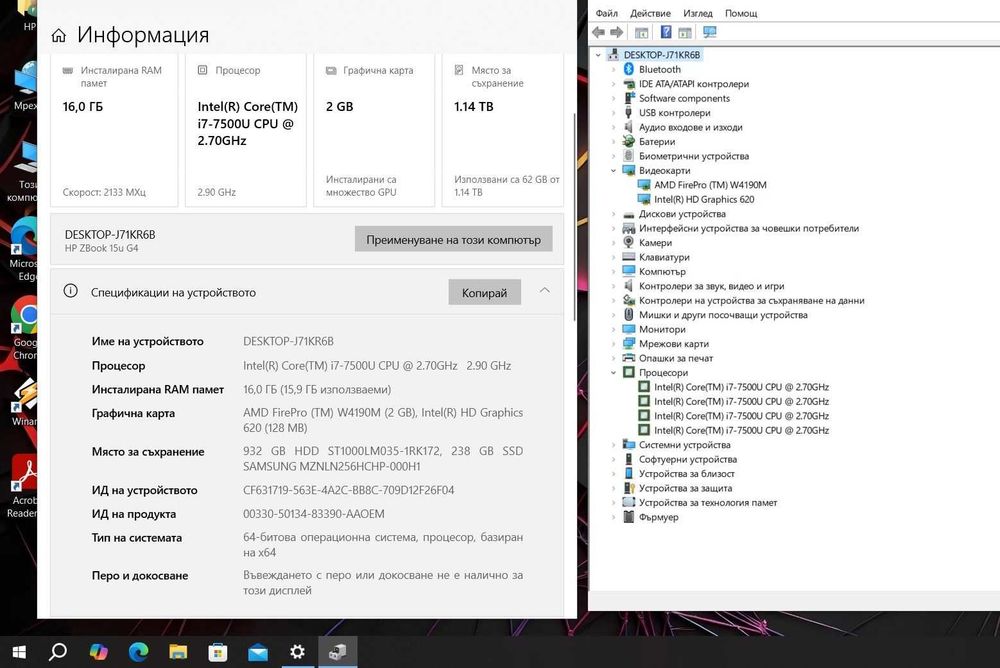Click the Bluetooth icon in Device Manager
This screenshot has width=1000, height=668.
[628, 69]
